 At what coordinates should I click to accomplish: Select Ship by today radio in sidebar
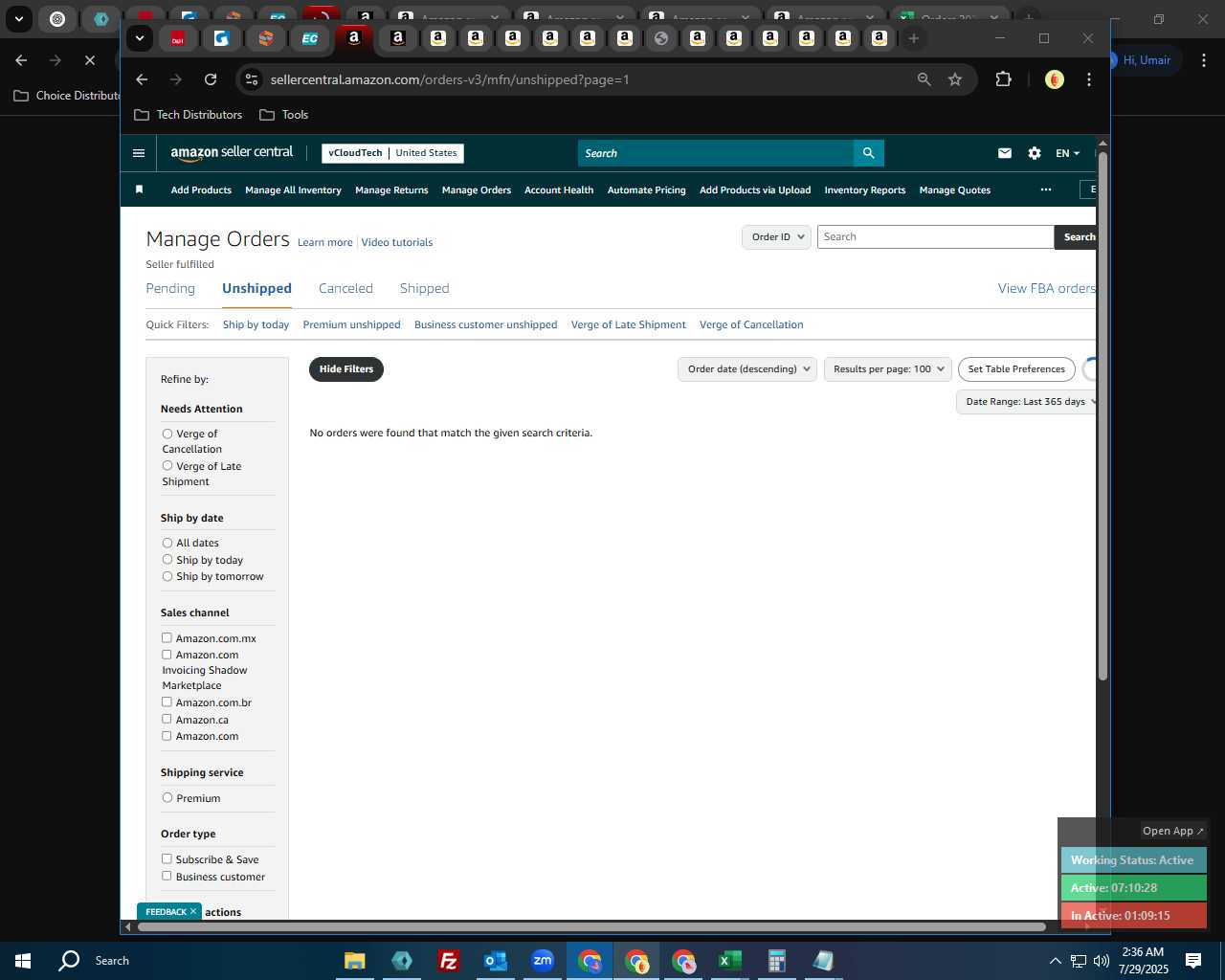[167, 560]
